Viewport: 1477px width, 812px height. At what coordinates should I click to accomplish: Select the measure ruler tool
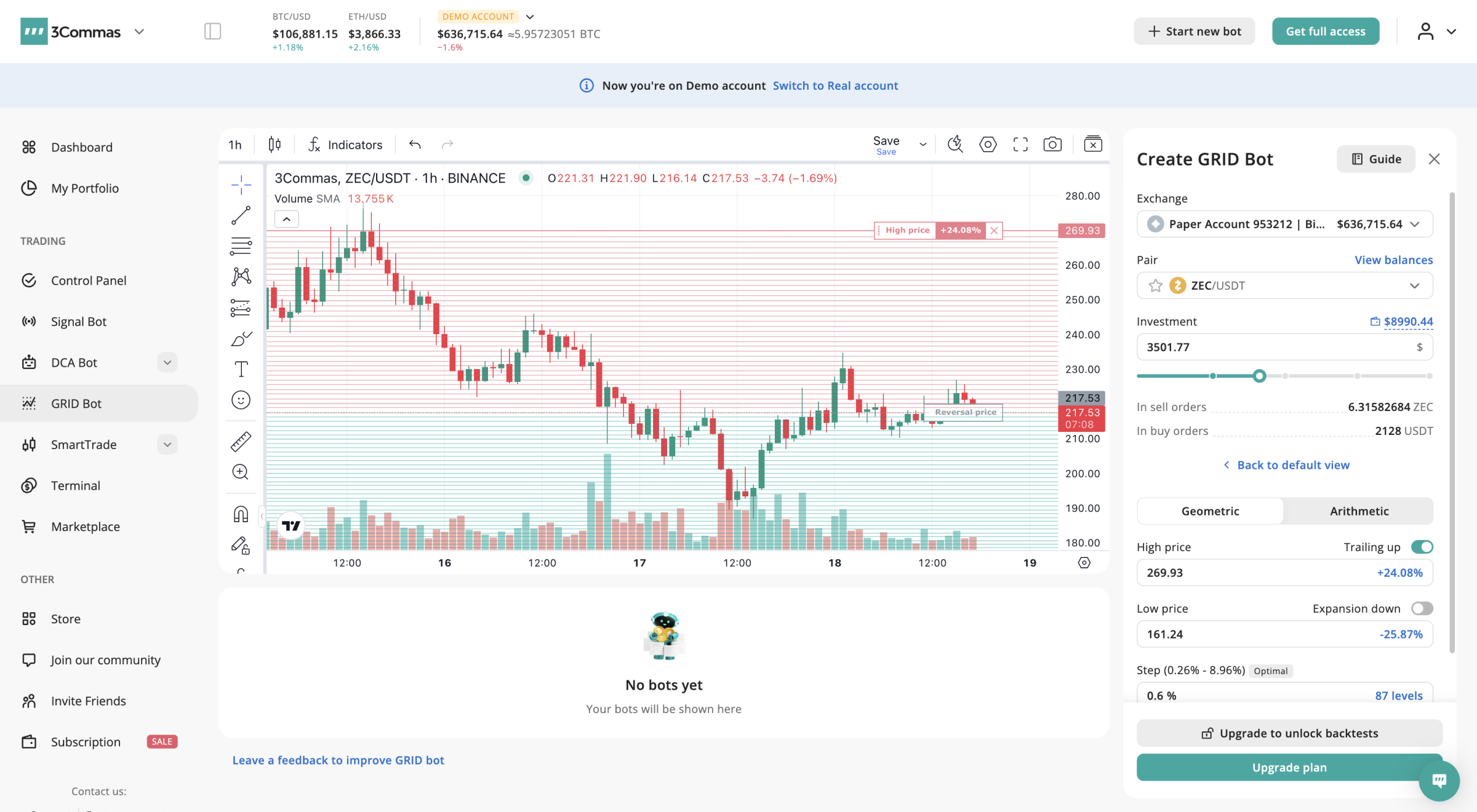241,440
